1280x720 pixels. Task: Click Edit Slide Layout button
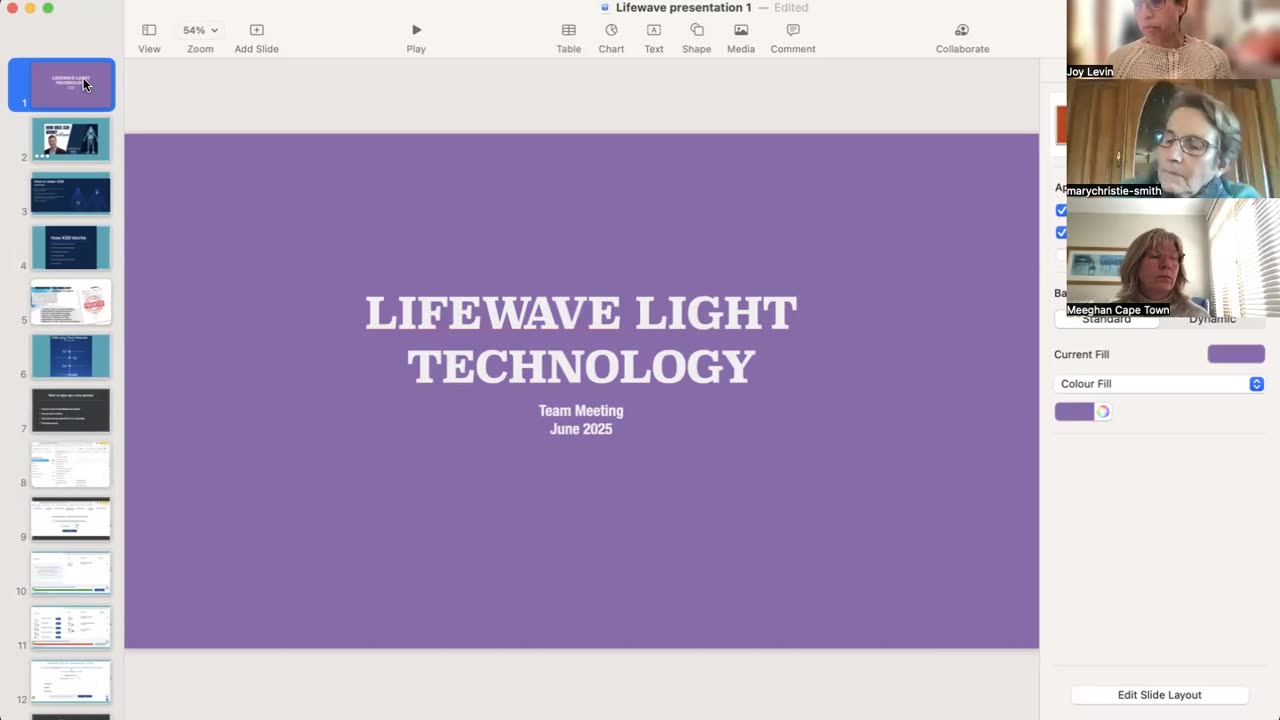1160,695
